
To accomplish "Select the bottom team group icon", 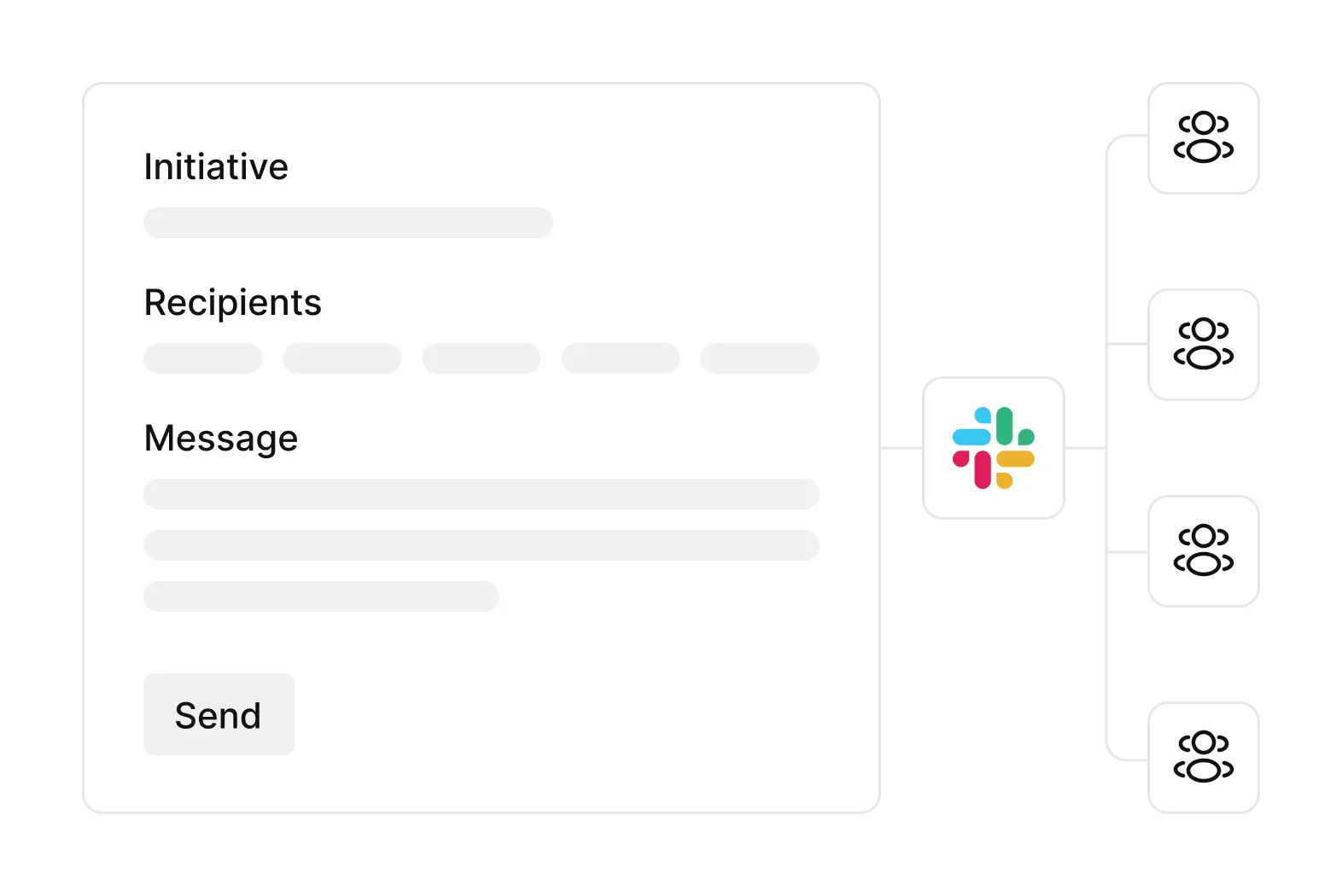I will pos(1204,757).
